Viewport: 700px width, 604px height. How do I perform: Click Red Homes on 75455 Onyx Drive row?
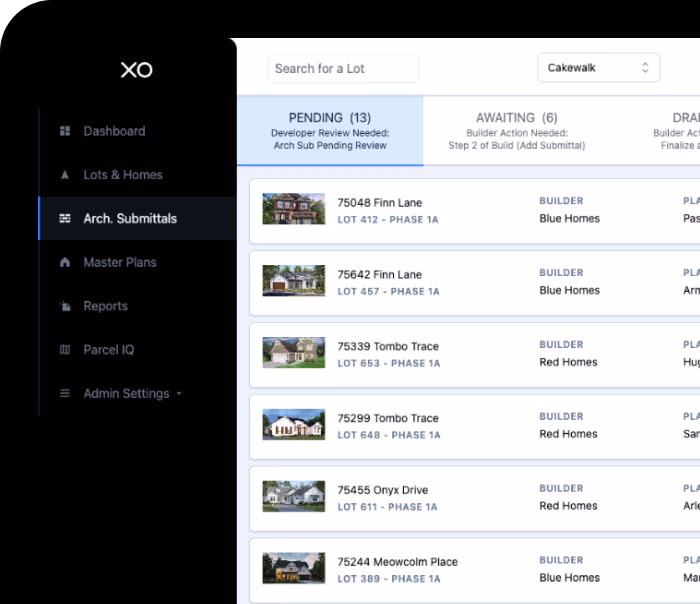click(568, 506)
